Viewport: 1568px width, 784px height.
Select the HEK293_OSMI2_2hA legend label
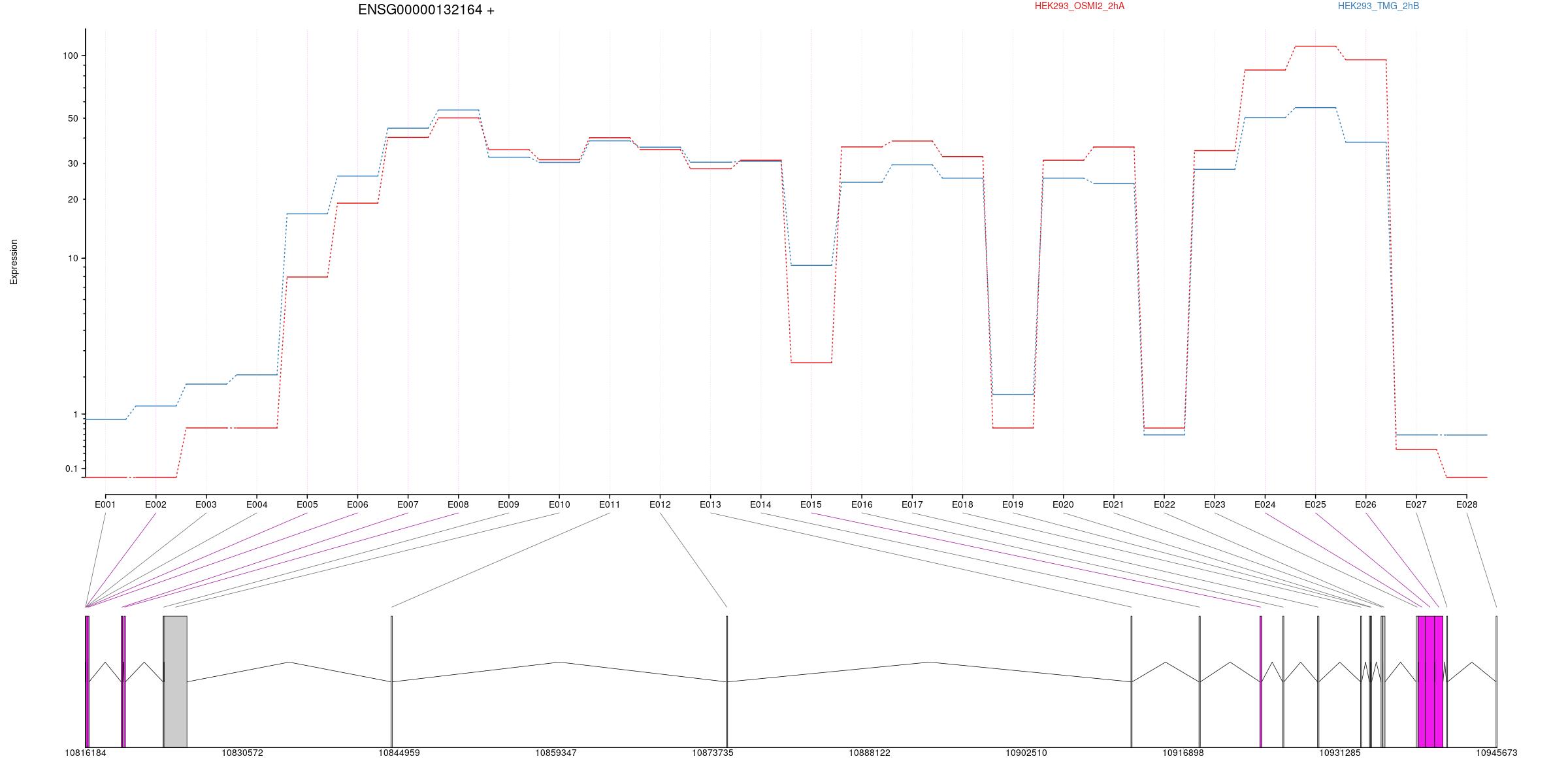[x=1079, y=6]
